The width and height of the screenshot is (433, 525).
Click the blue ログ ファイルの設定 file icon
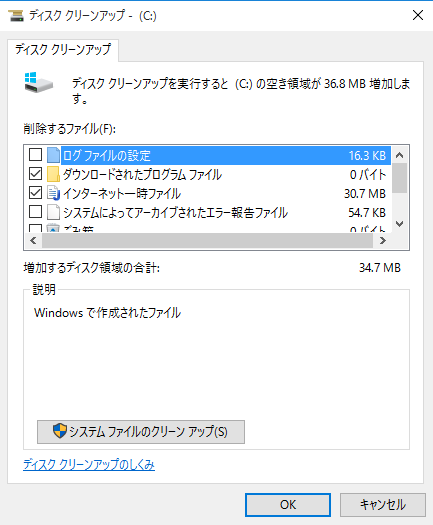click(x=53, y=155)
